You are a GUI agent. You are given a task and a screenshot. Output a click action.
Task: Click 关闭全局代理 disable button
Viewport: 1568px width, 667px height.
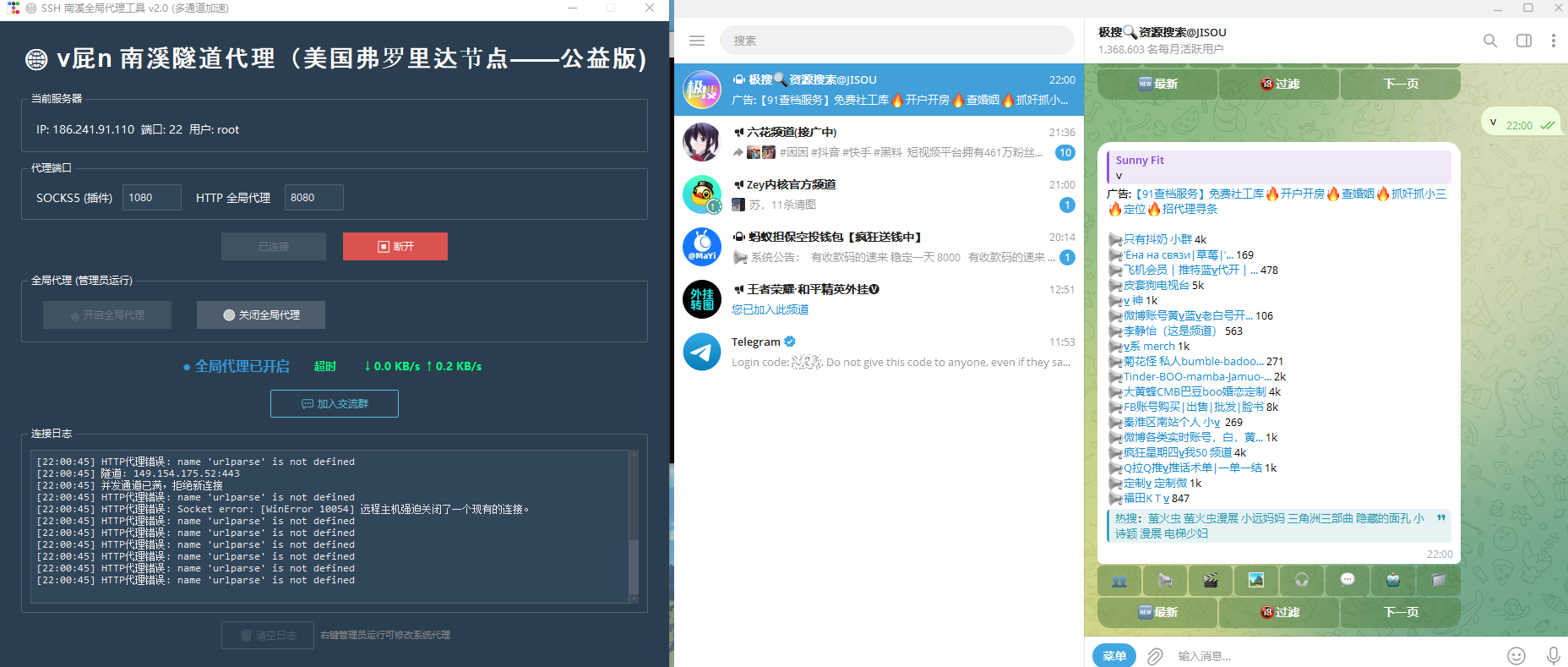(x=261, y=314)
